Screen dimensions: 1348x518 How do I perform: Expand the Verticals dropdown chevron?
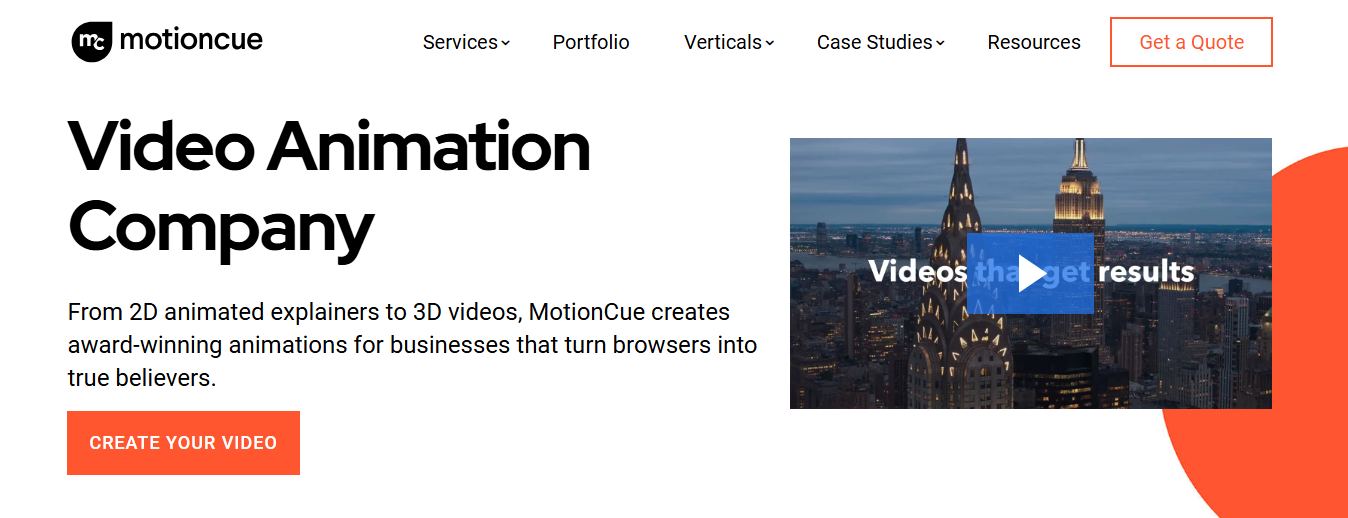[x=769, y=43]
